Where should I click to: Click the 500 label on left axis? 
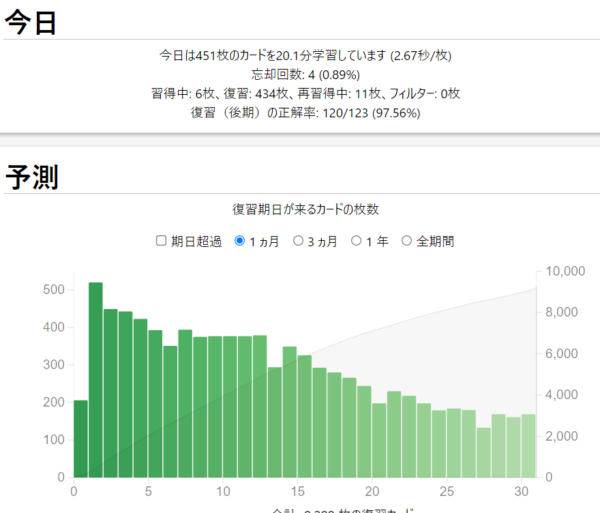pyautogui.click(x=53, y=290)
